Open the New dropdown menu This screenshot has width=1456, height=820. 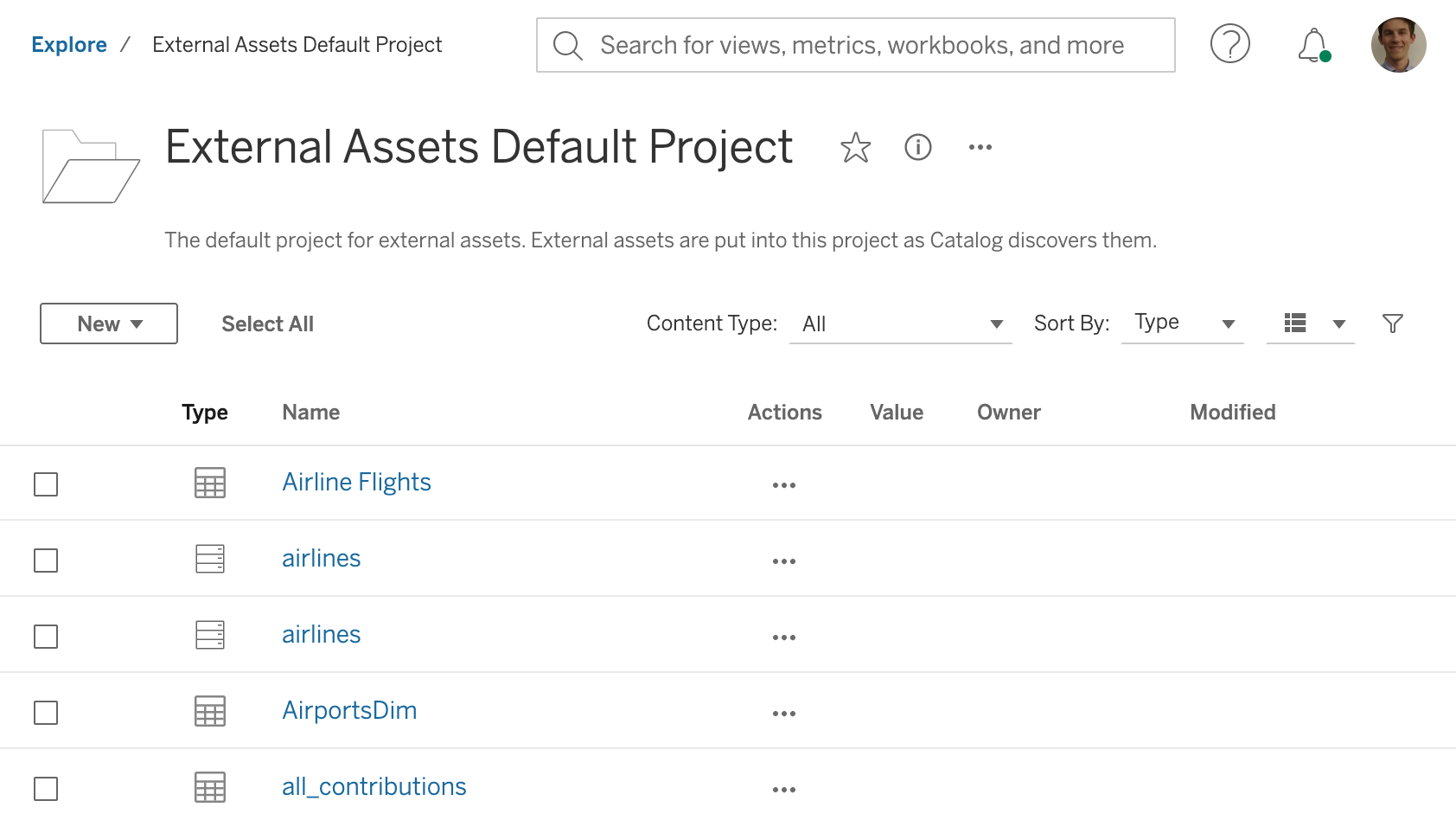point(108,324)
